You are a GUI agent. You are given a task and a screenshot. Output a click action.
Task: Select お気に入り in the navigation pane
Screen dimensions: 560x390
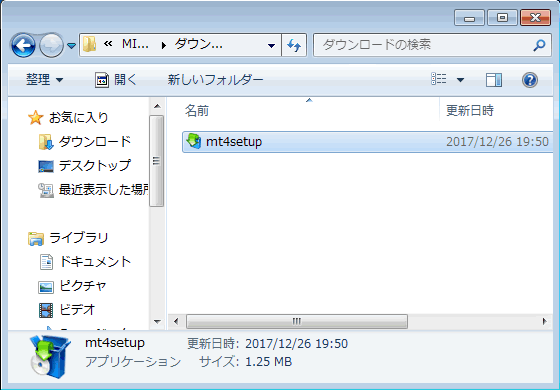(x=79, y=118)
